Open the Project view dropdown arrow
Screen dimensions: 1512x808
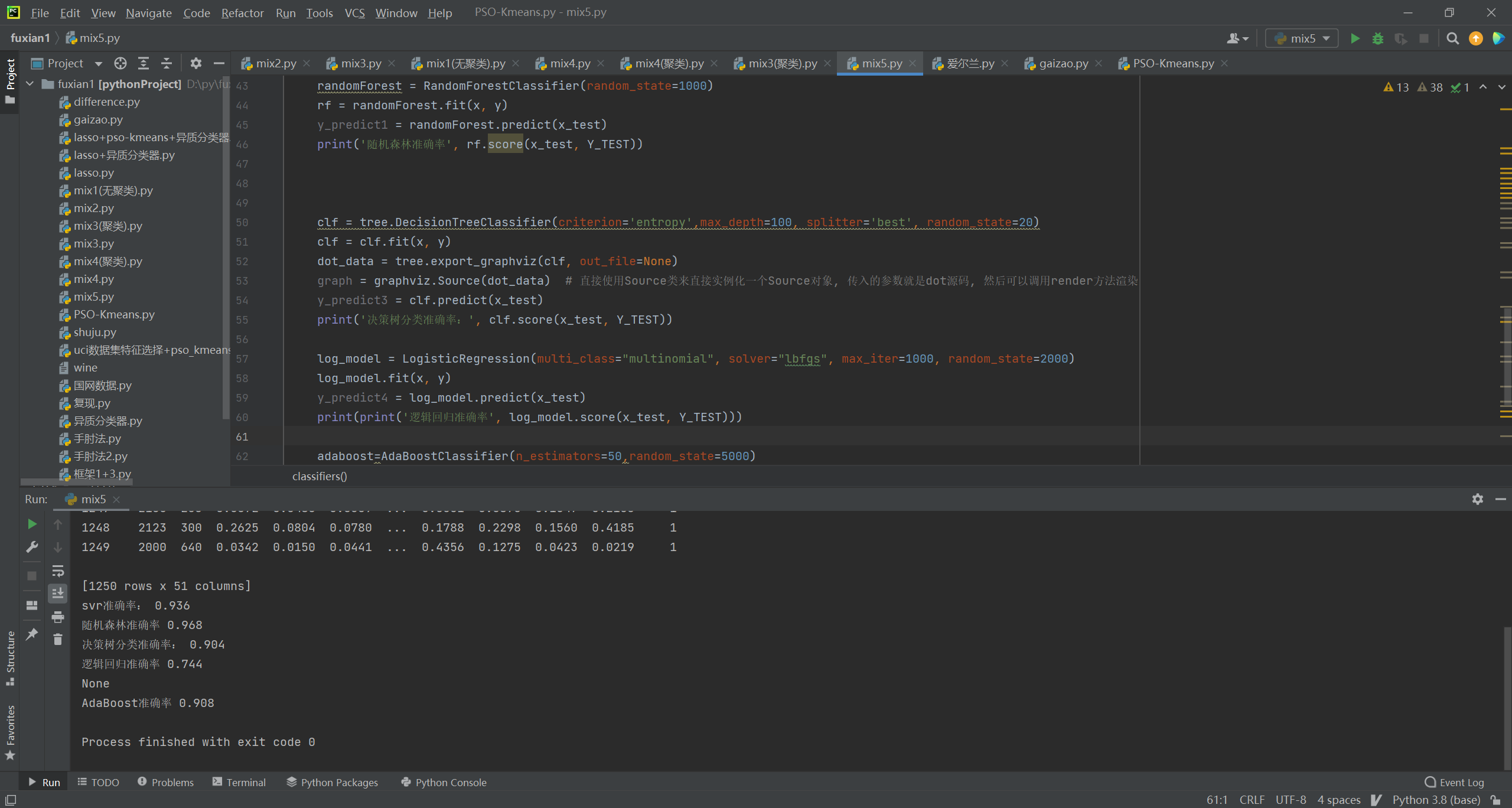tap(98, 64)
